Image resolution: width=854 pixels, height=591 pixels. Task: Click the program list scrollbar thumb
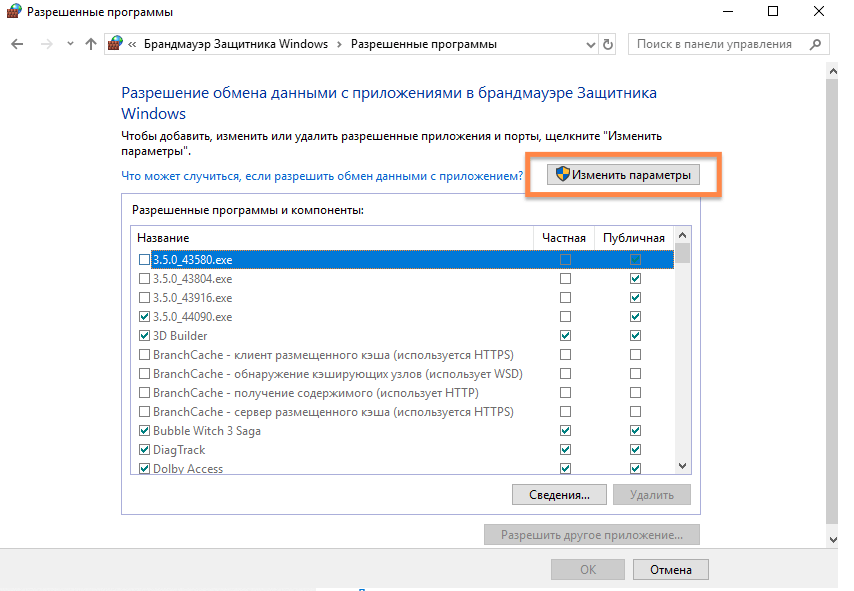pyautogui.click(x=682, y=253)
